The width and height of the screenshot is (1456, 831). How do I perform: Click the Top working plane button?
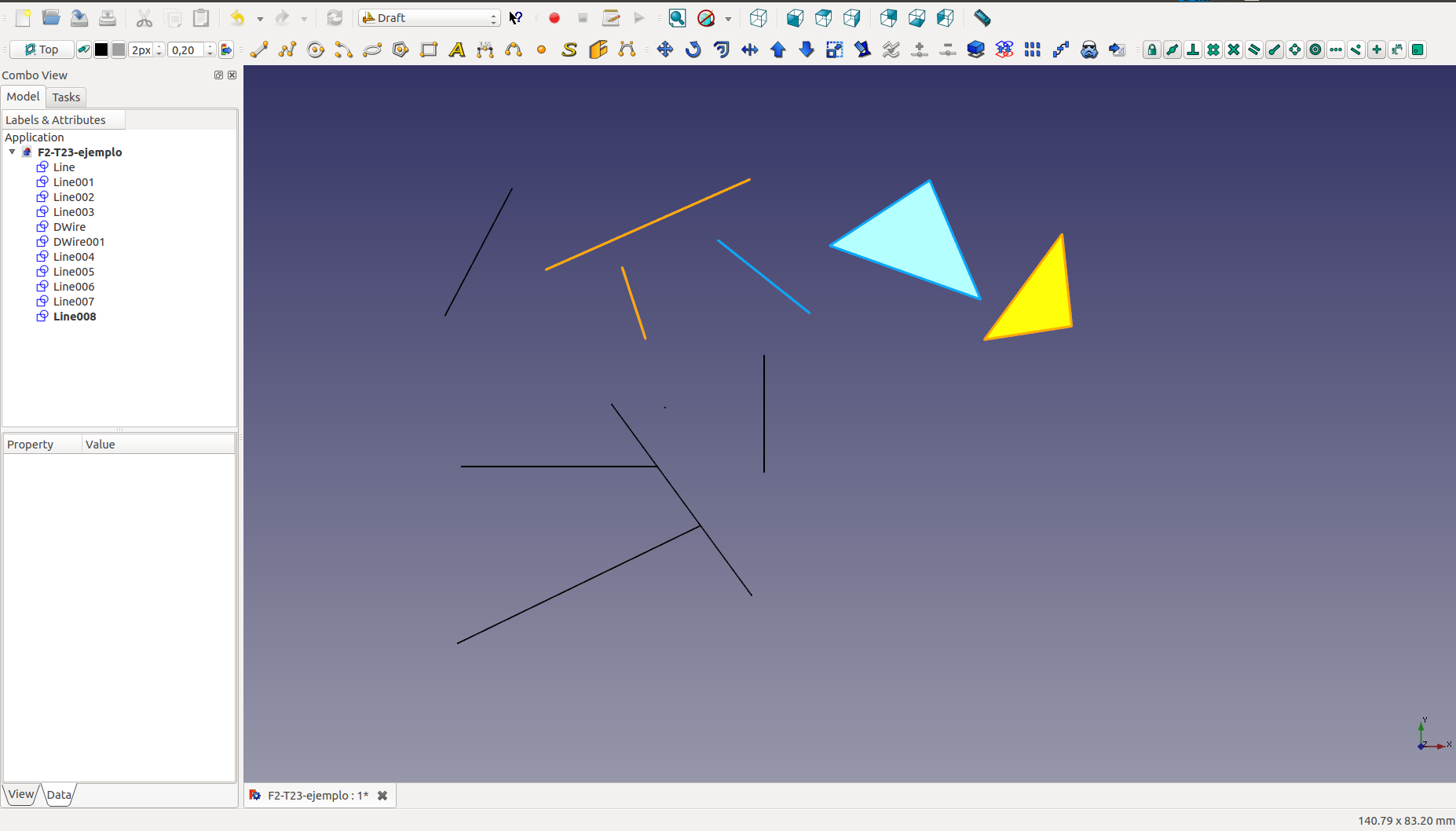click(x=42, y=49)
